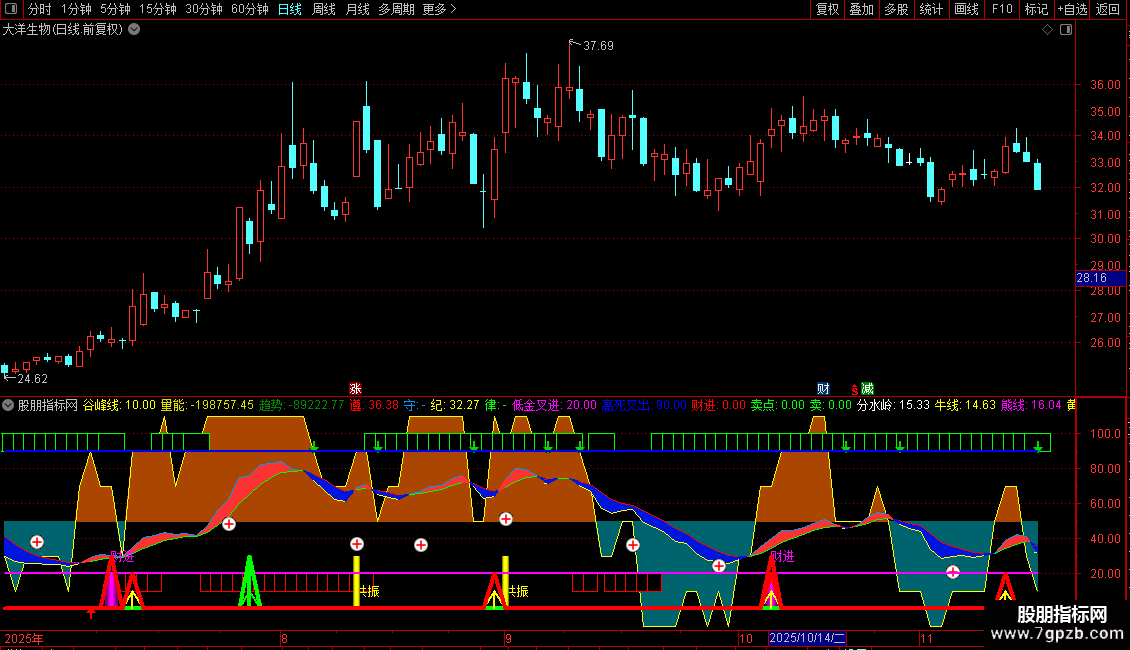The width and height of the screenshot is (1130, 650).
Task: Toggle the 叠加 overlay option
Action: [861, 9]
